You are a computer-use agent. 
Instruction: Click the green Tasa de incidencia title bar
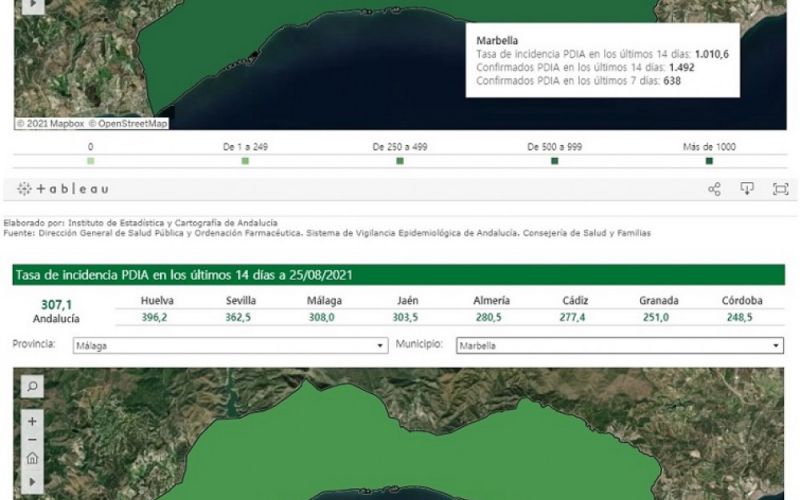[398, 275]
